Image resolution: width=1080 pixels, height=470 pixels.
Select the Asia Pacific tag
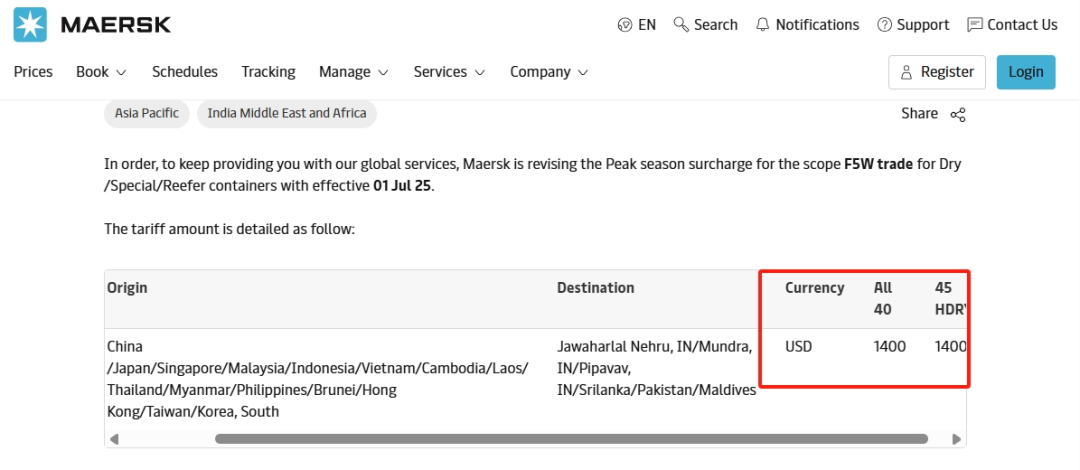pos(147,113)
